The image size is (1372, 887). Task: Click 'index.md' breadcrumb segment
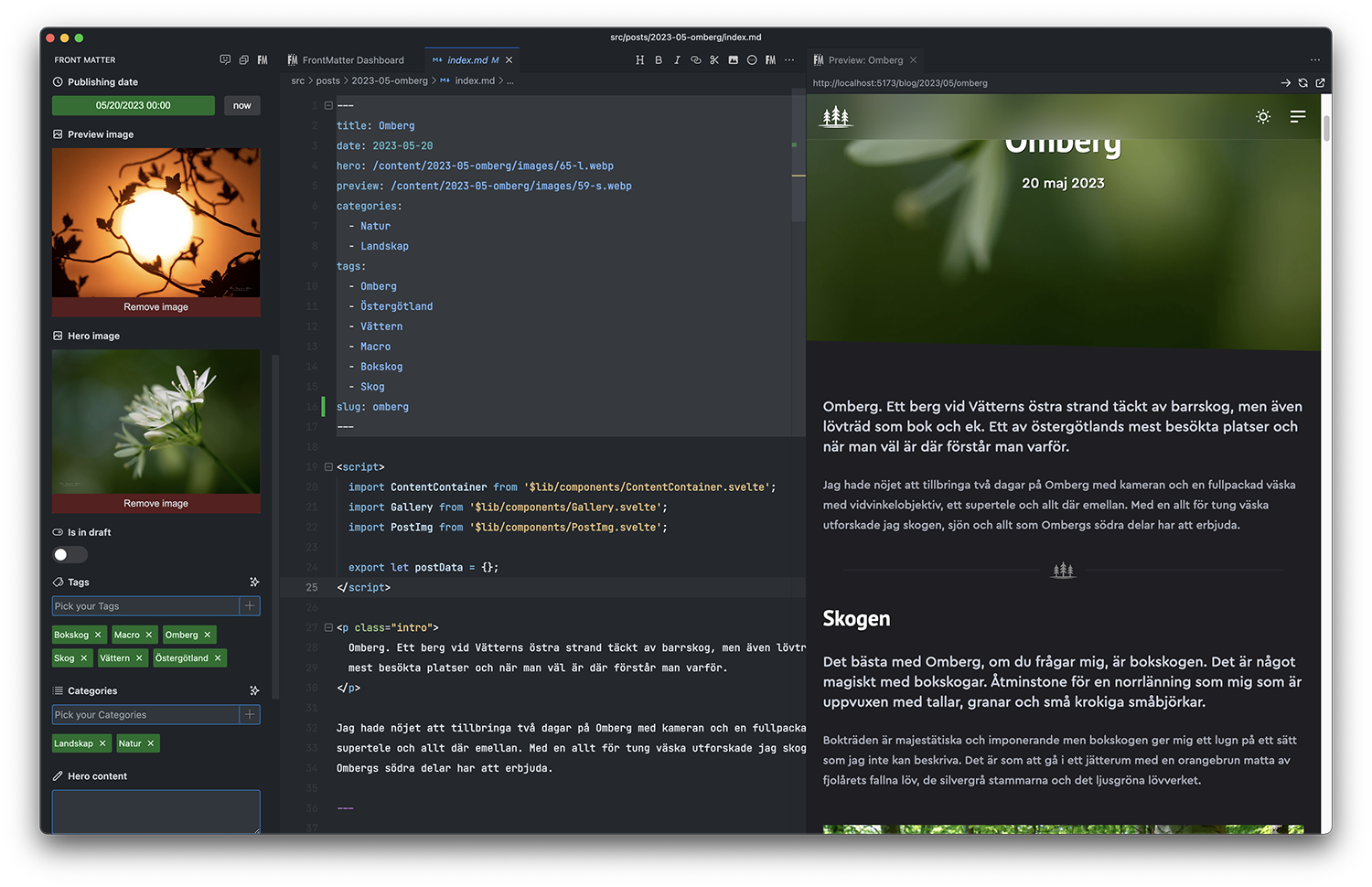[x=474, y=80]
